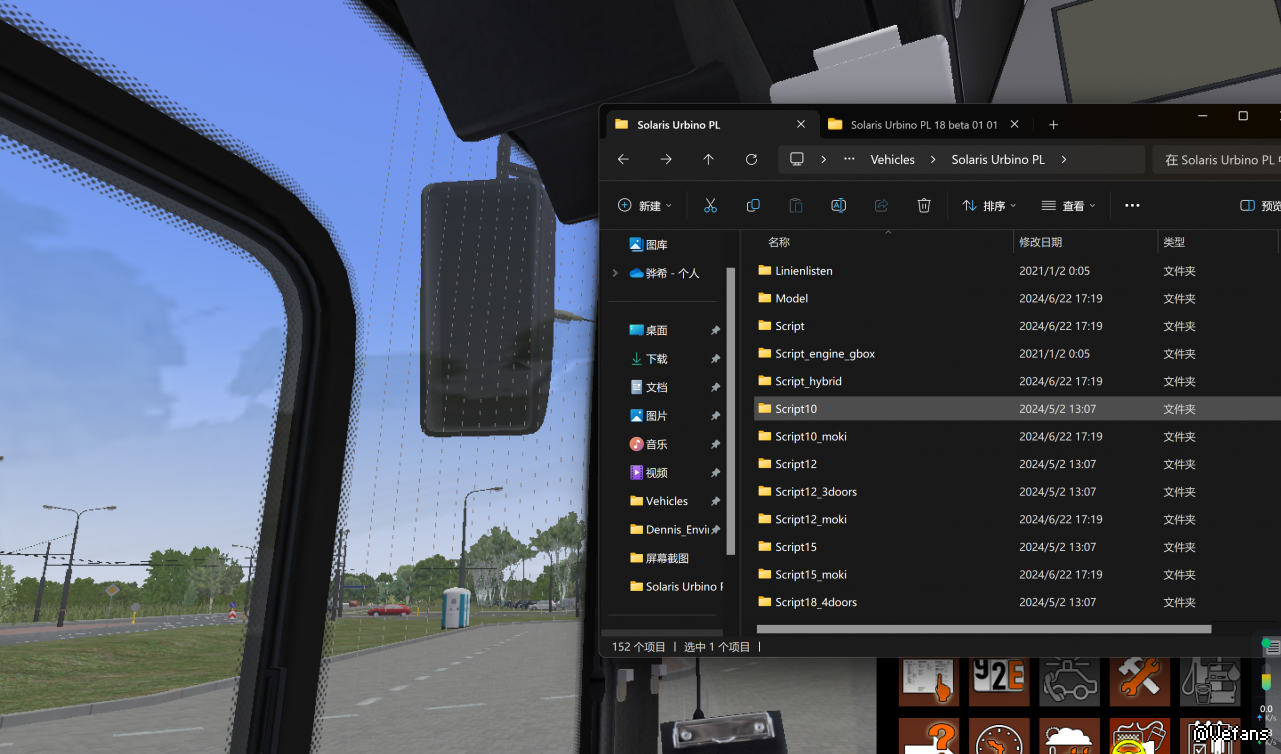Click the pin icon next to Vehicles

point(715,501)
